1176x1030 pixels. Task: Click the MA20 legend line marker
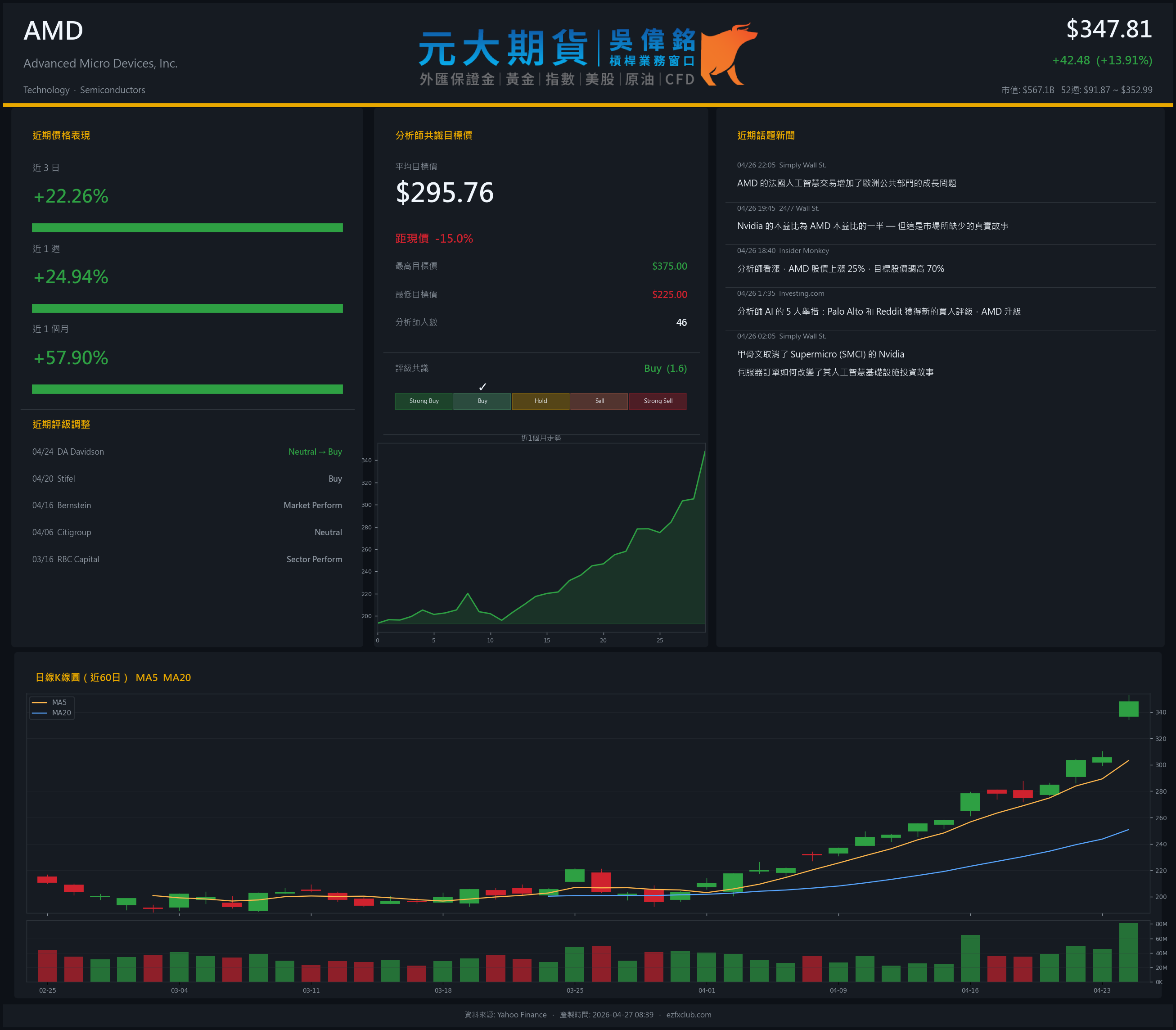point(40,713)
